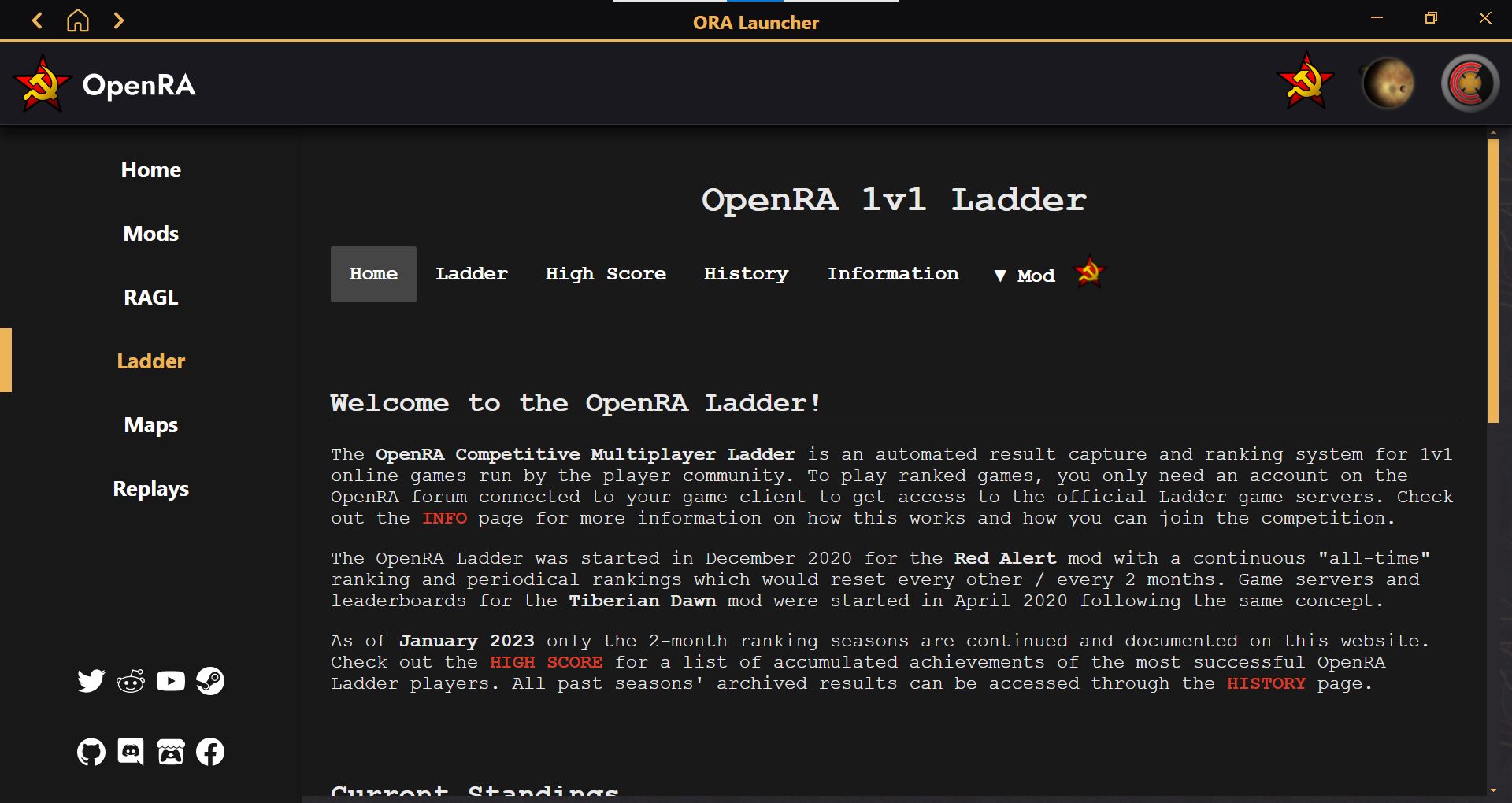Click the vertical scrollbar thumb
The width and height of the screenshot is (1512, 803).
click(1493, 281)
